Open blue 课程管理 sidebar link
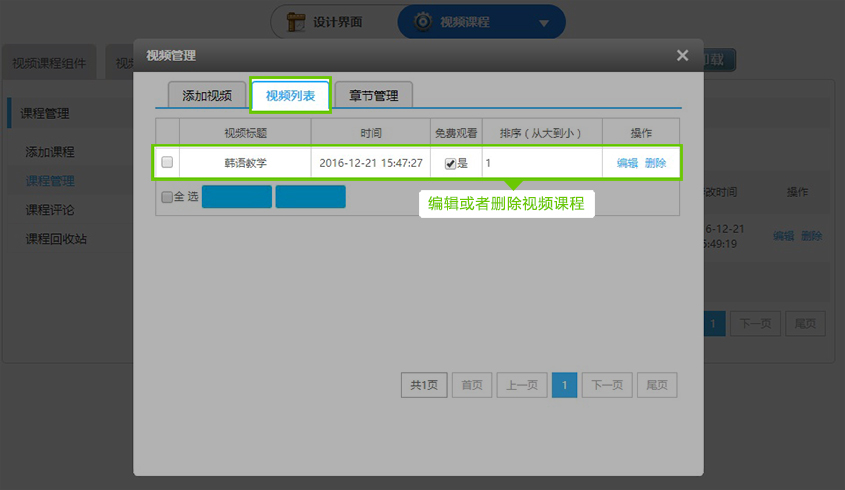 point(50,181)
